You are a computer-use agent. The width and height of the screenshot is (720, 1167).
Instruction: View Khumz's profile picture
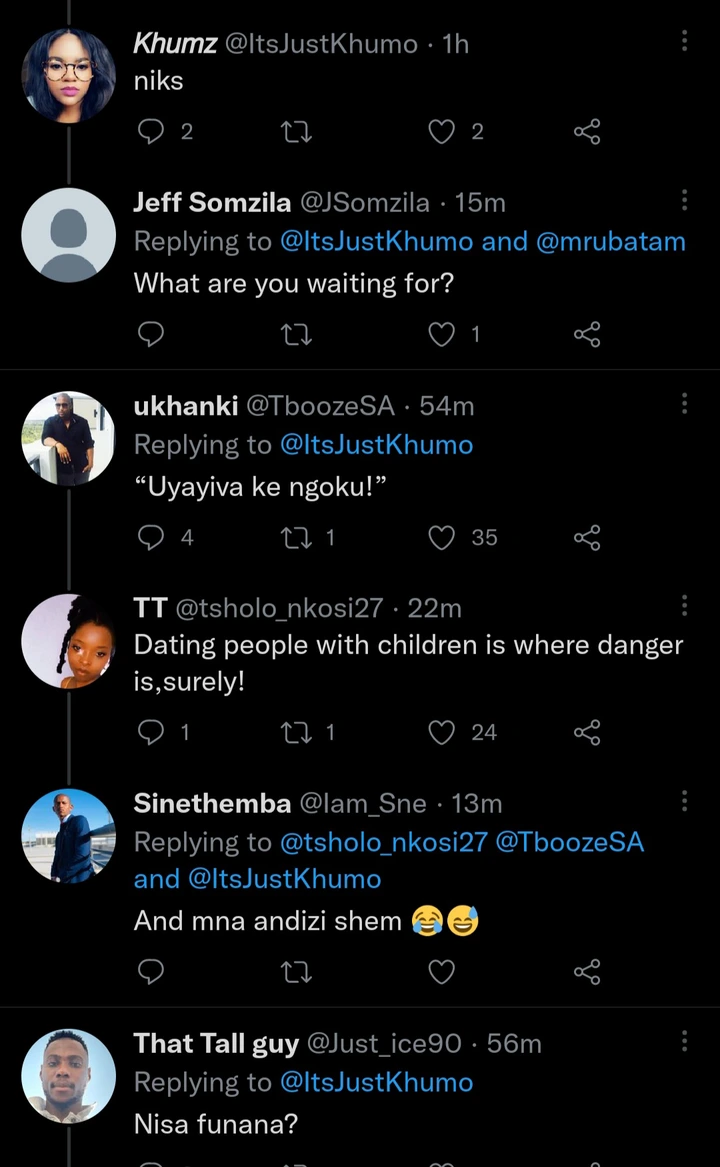pos(69,76)
